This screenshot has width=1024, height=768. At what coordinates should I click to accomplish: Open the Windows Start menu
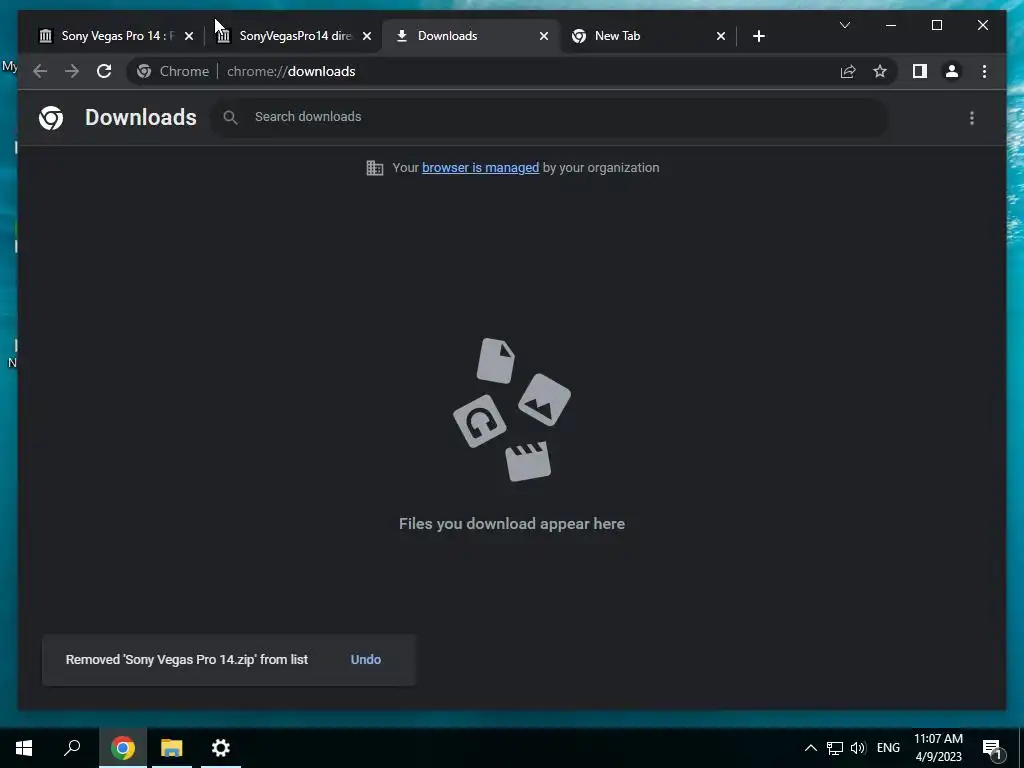click(x=24, y=748)
